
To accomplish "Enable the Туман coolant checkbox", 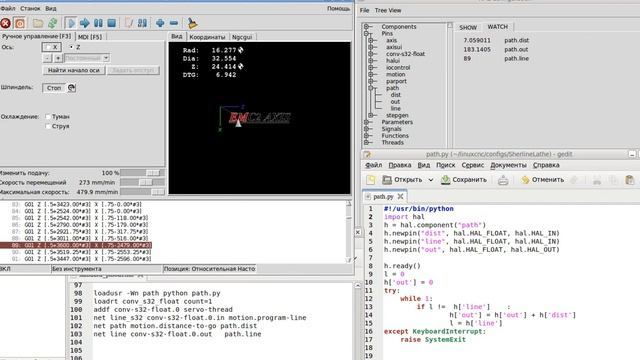I will coord(48,117).
